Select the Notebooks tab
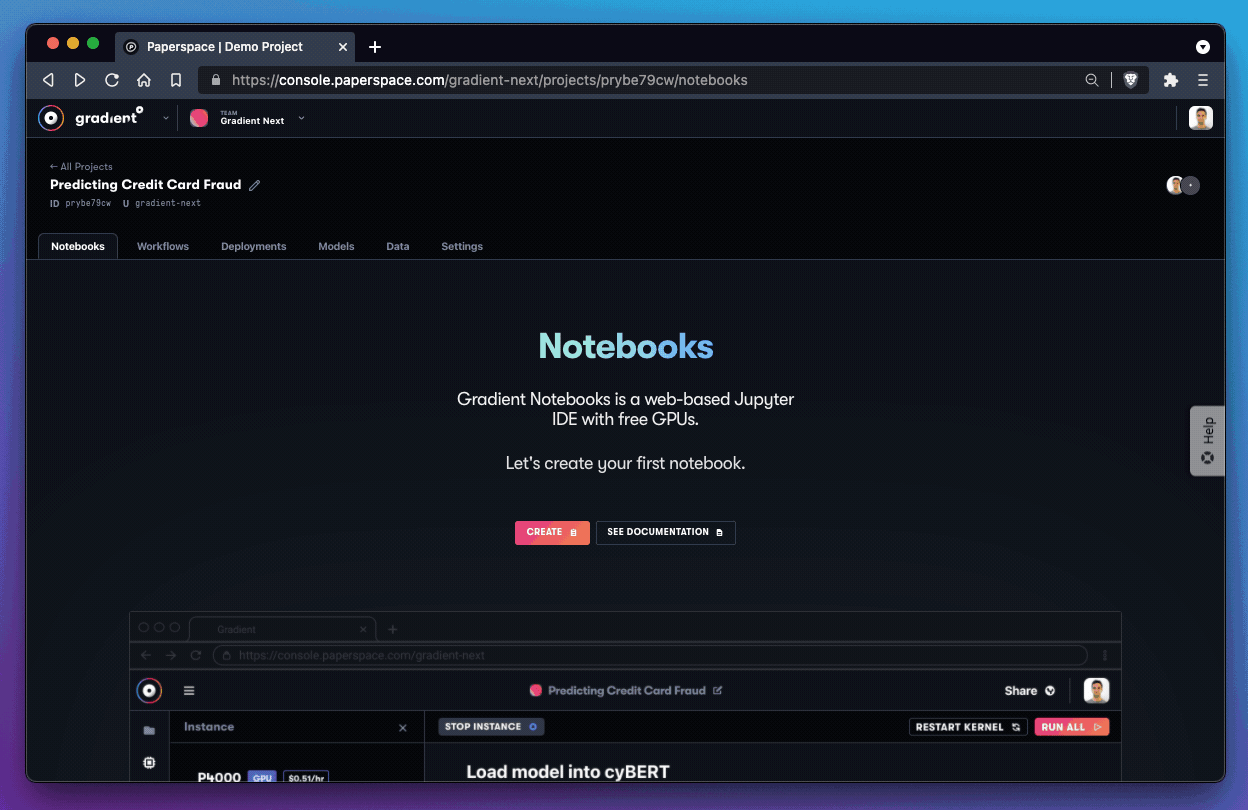 click(78, 246)
